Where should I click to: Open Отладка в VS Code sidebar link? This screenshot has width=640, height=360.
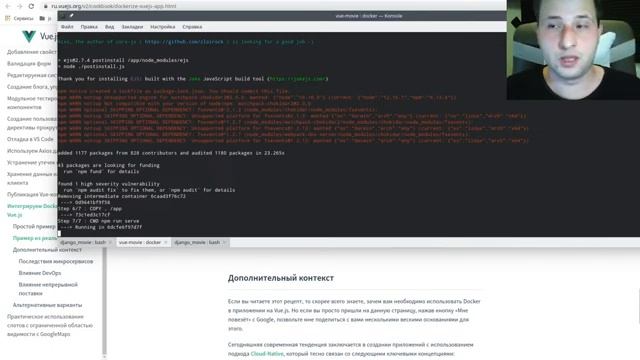(30, 139)
